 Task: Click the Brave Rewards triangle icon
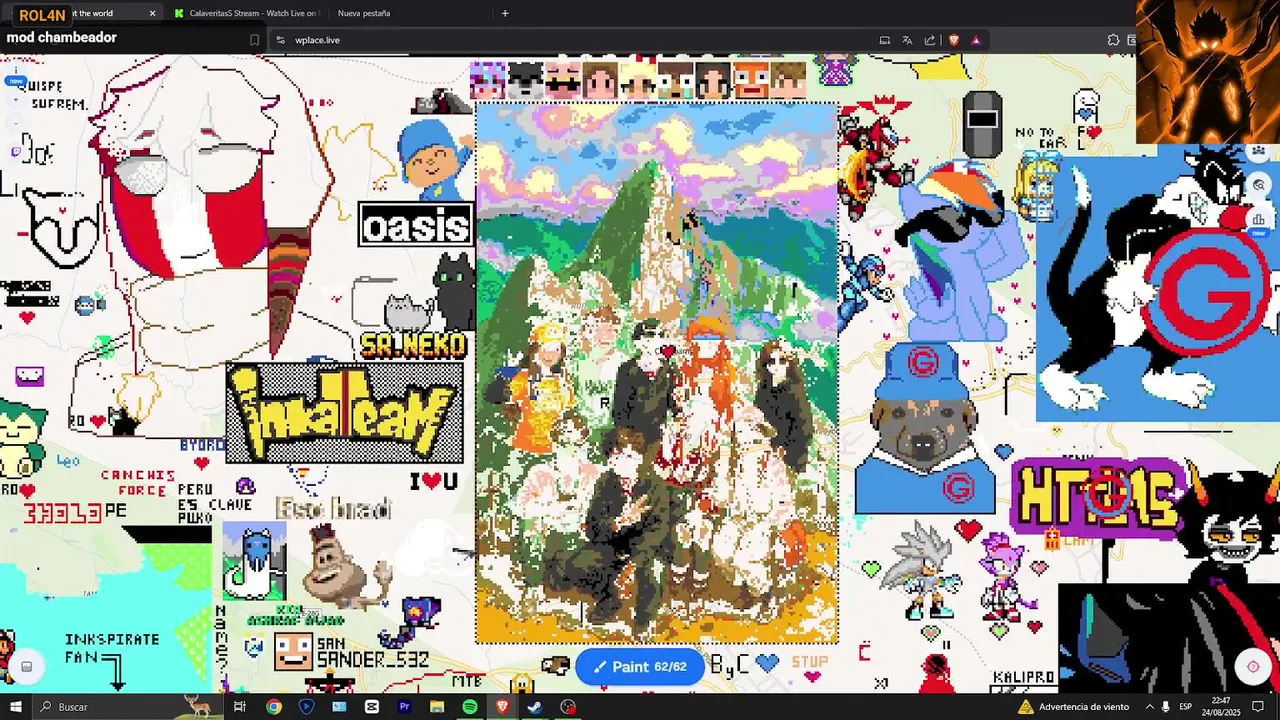[x=975, y=40]
